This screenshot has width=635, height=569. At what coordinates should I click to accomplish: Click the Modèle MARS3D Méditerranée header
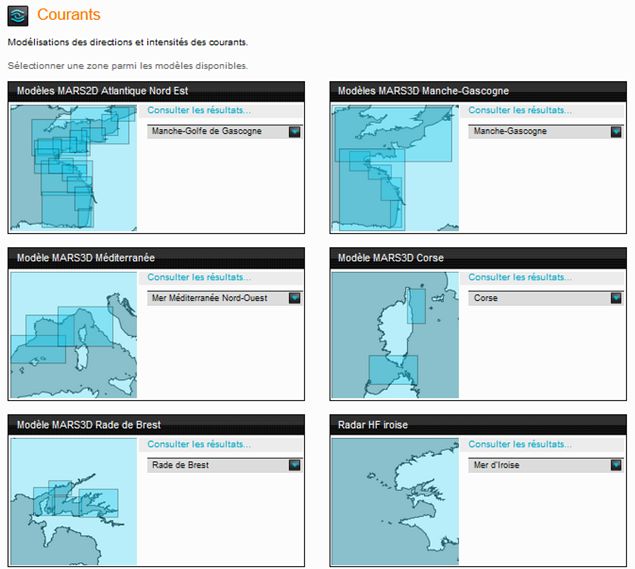[156, 258]
